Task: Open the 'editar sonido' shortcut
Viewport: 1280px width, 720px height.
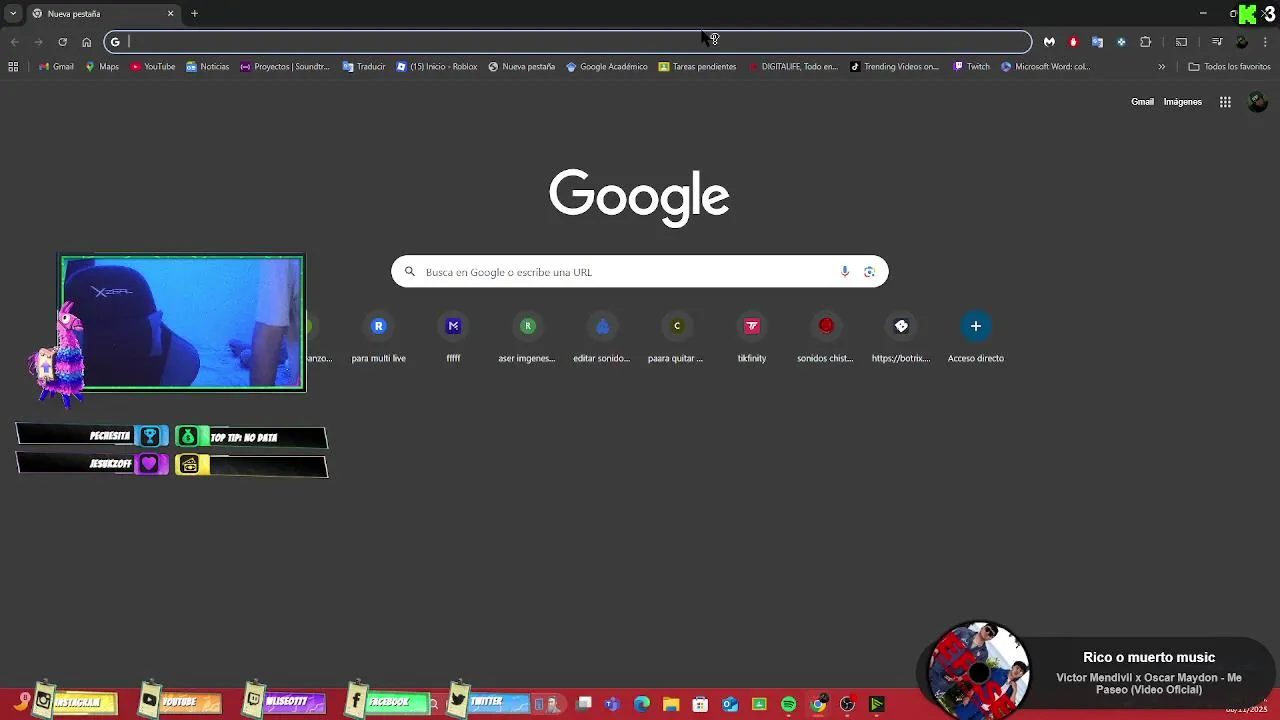Action: tap(602, 338)
